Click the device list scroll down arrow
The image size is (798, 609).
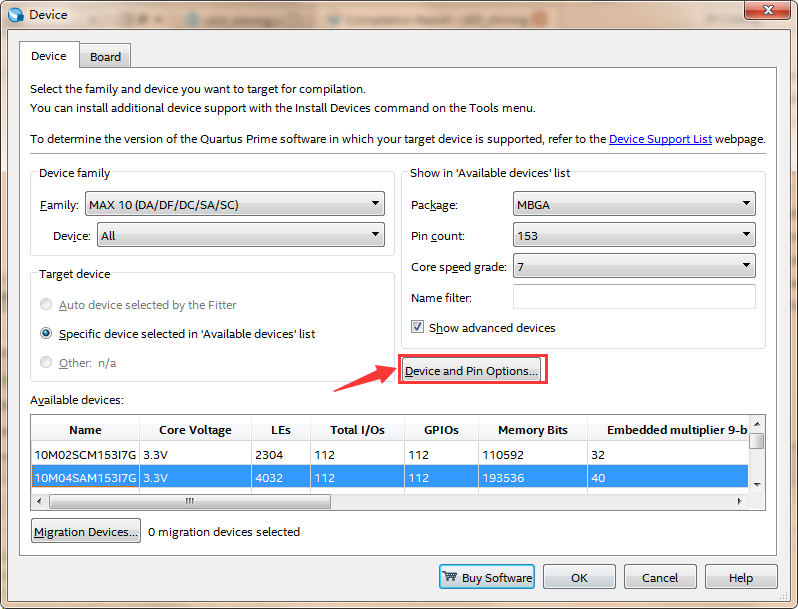(x=757, y=484)
